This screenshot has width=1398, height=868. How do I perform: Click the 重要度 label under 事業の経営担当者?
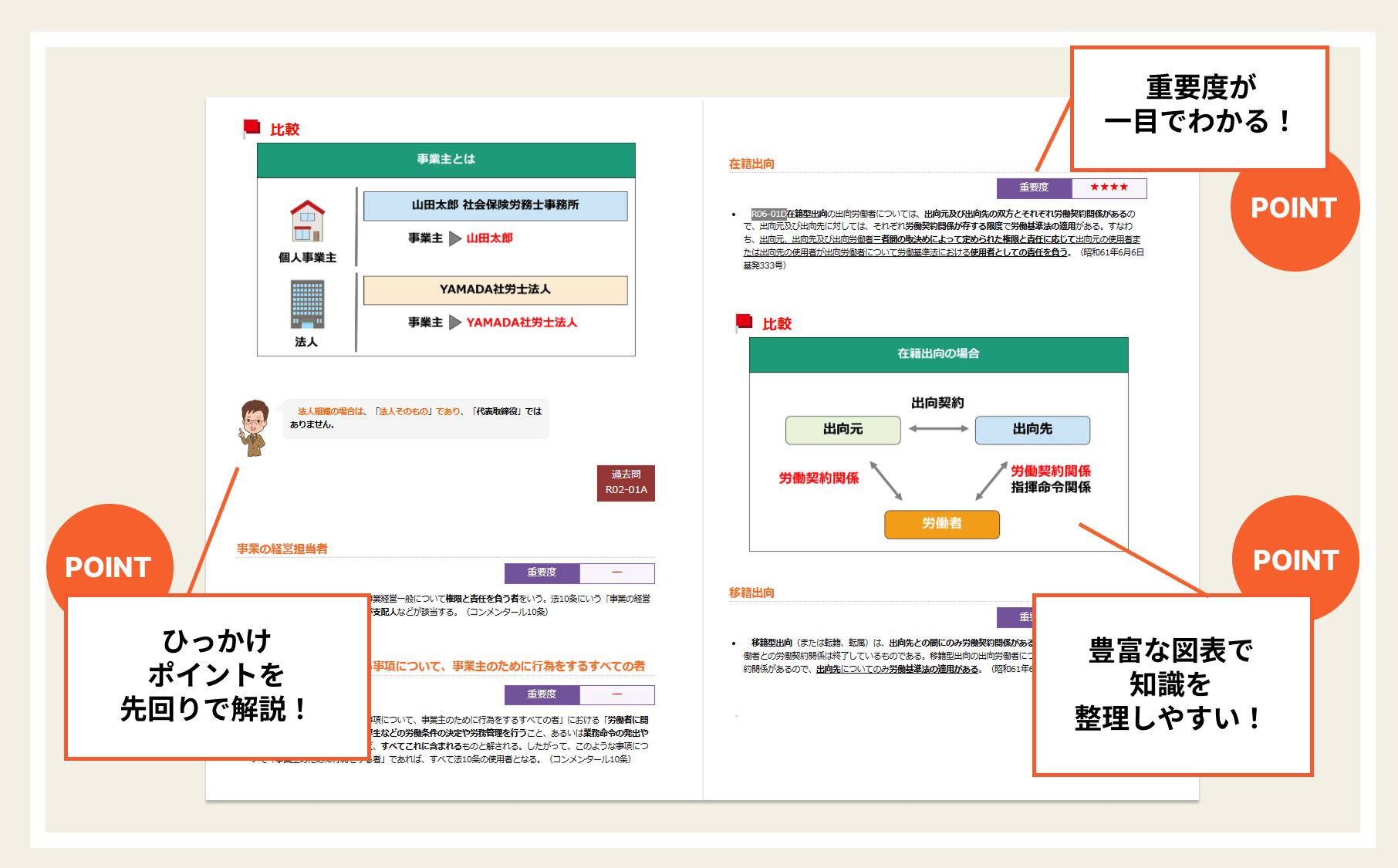pos(542,572)
